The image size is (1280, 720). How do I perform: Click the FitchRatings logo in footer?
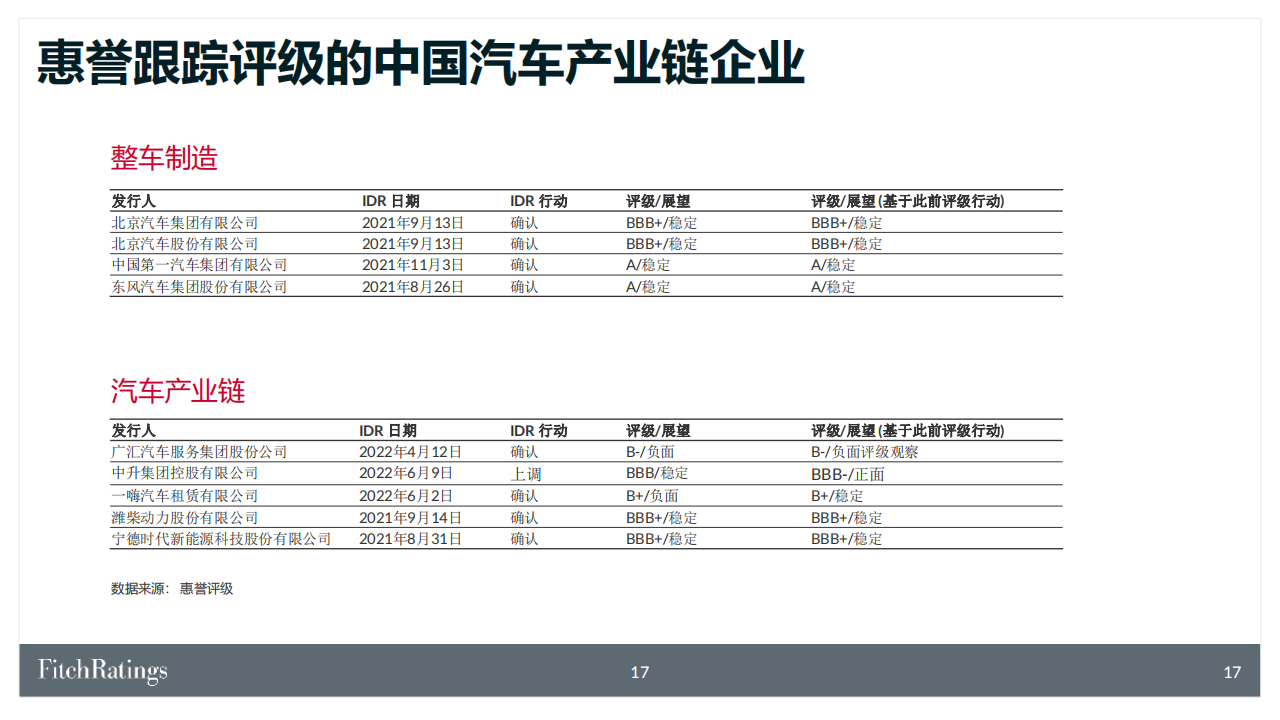click(x=103, y=670)
